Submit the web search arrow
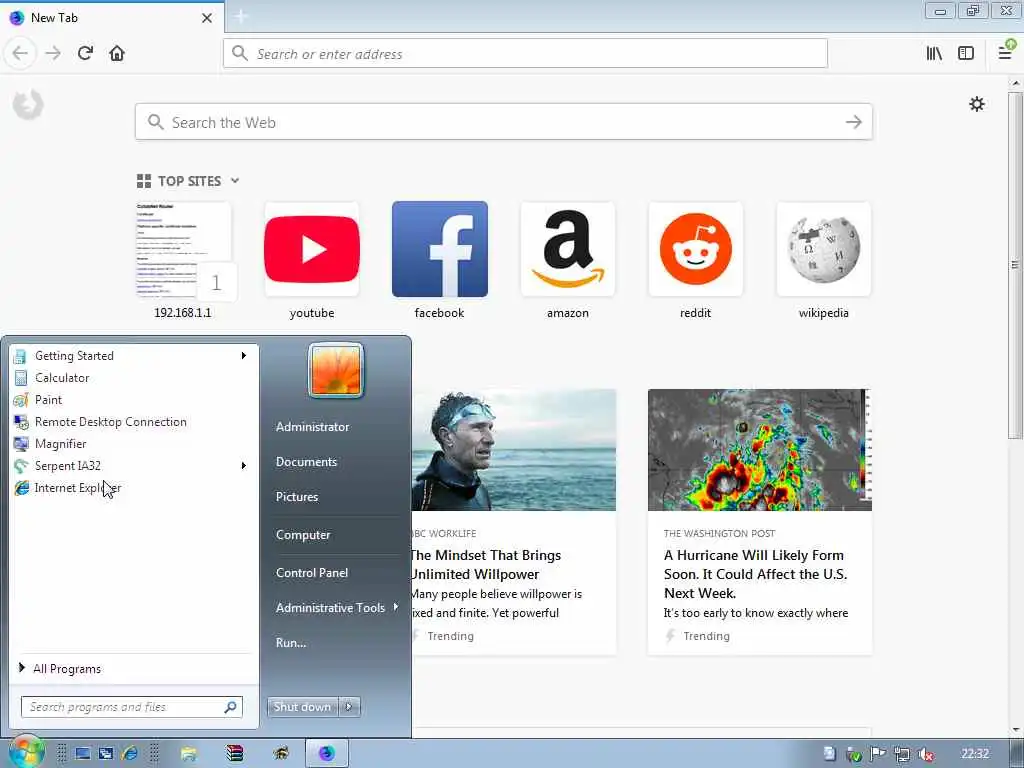 (853, 122)
